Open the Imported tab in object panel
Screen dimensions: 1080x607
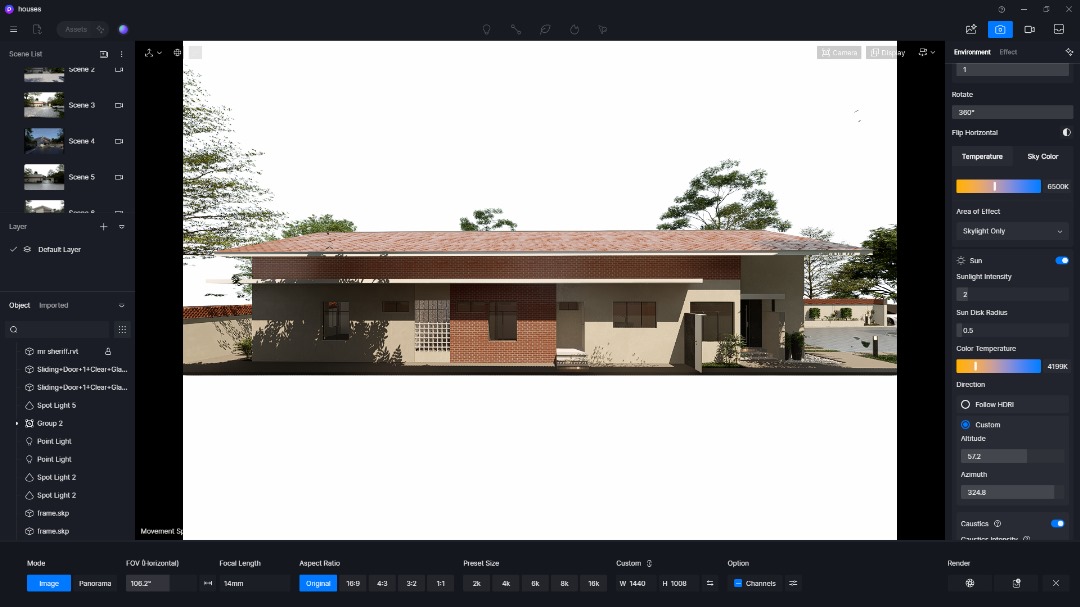click(x=54, y=306)
